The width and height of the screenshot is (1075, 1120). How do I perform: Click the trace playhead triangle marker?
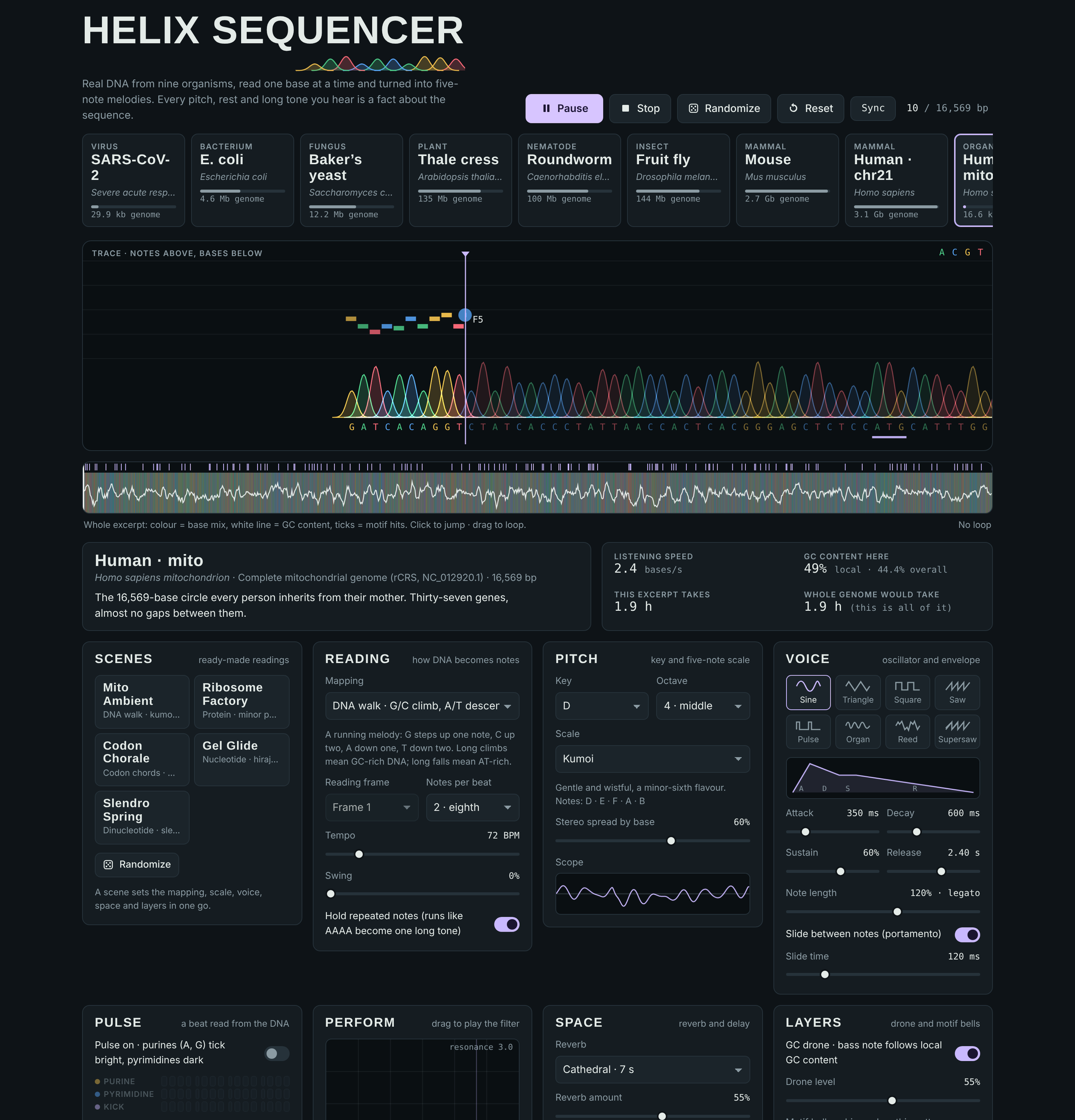point(466,254)
